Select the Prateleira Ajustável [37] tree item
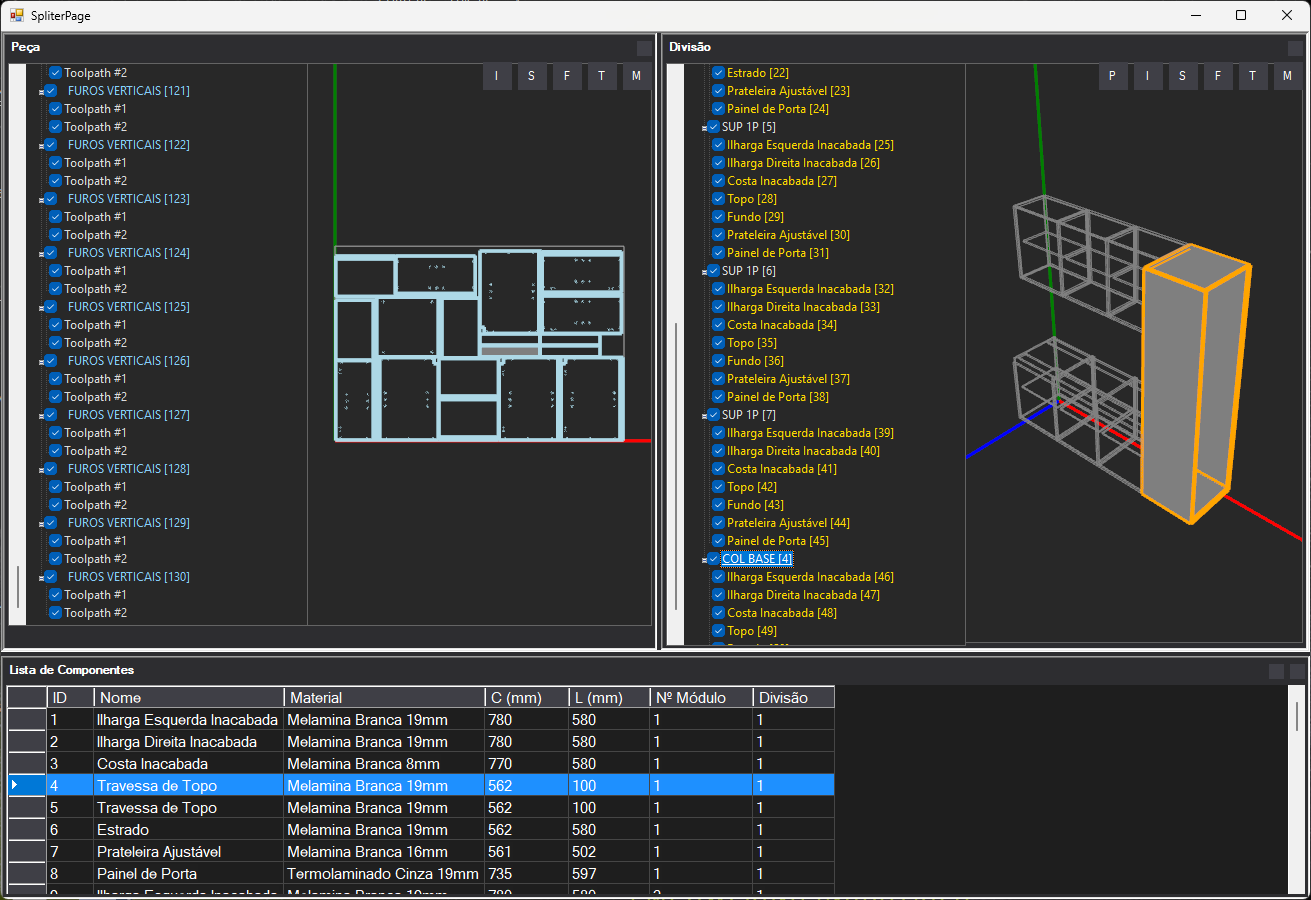 coord(788,379)
